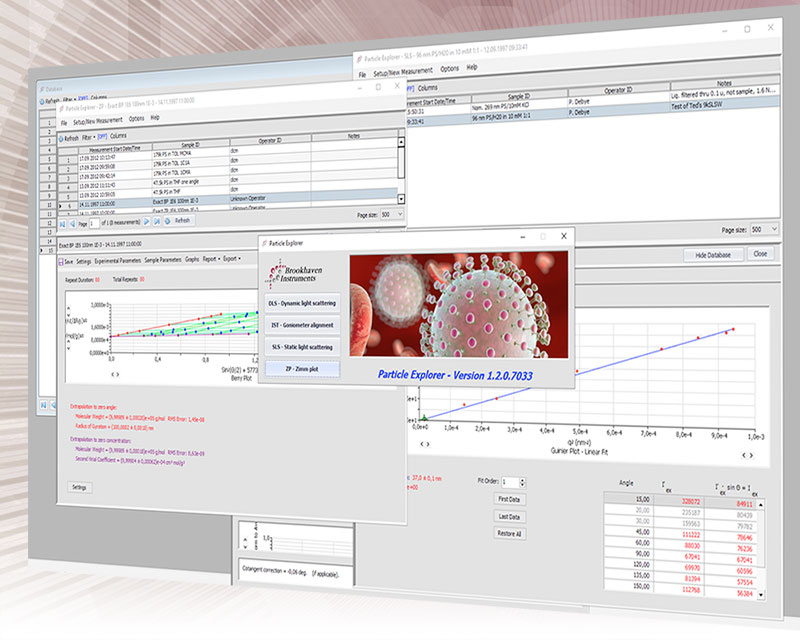The image size is (800, 640).
Task: Click virus splash image in Particle Explorer
Action: tap(459, 305)
